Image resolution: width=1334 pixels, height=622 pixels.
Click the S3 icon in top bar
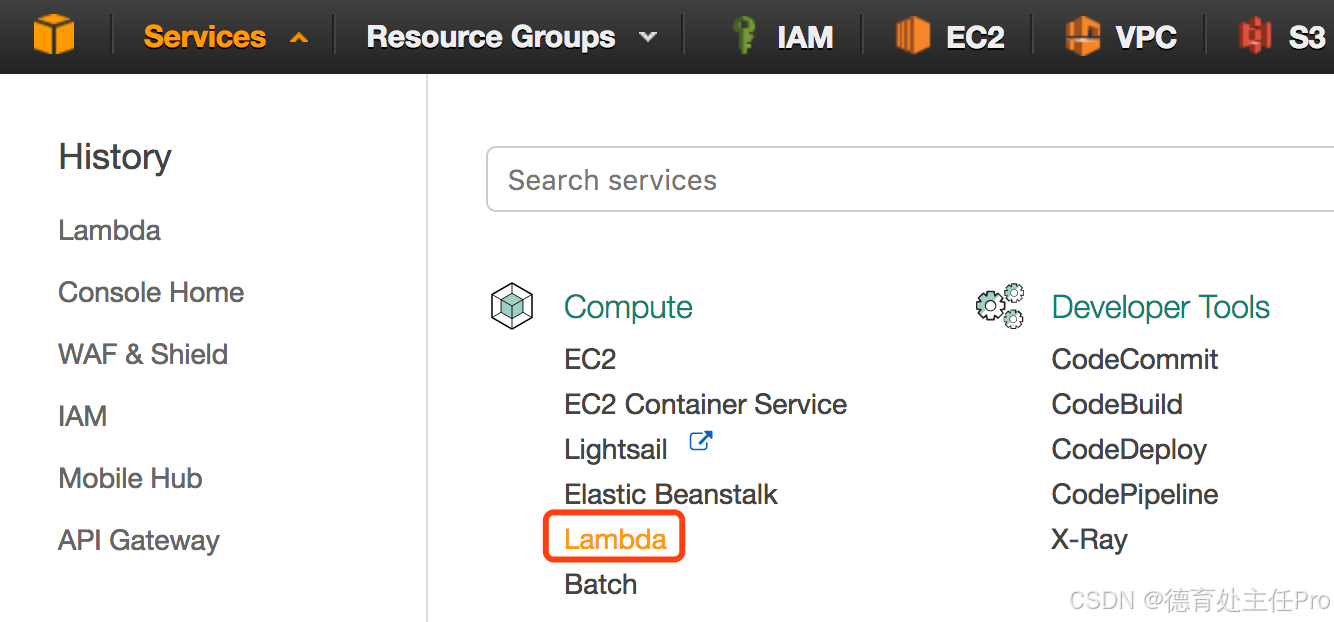click(1255, 36)
